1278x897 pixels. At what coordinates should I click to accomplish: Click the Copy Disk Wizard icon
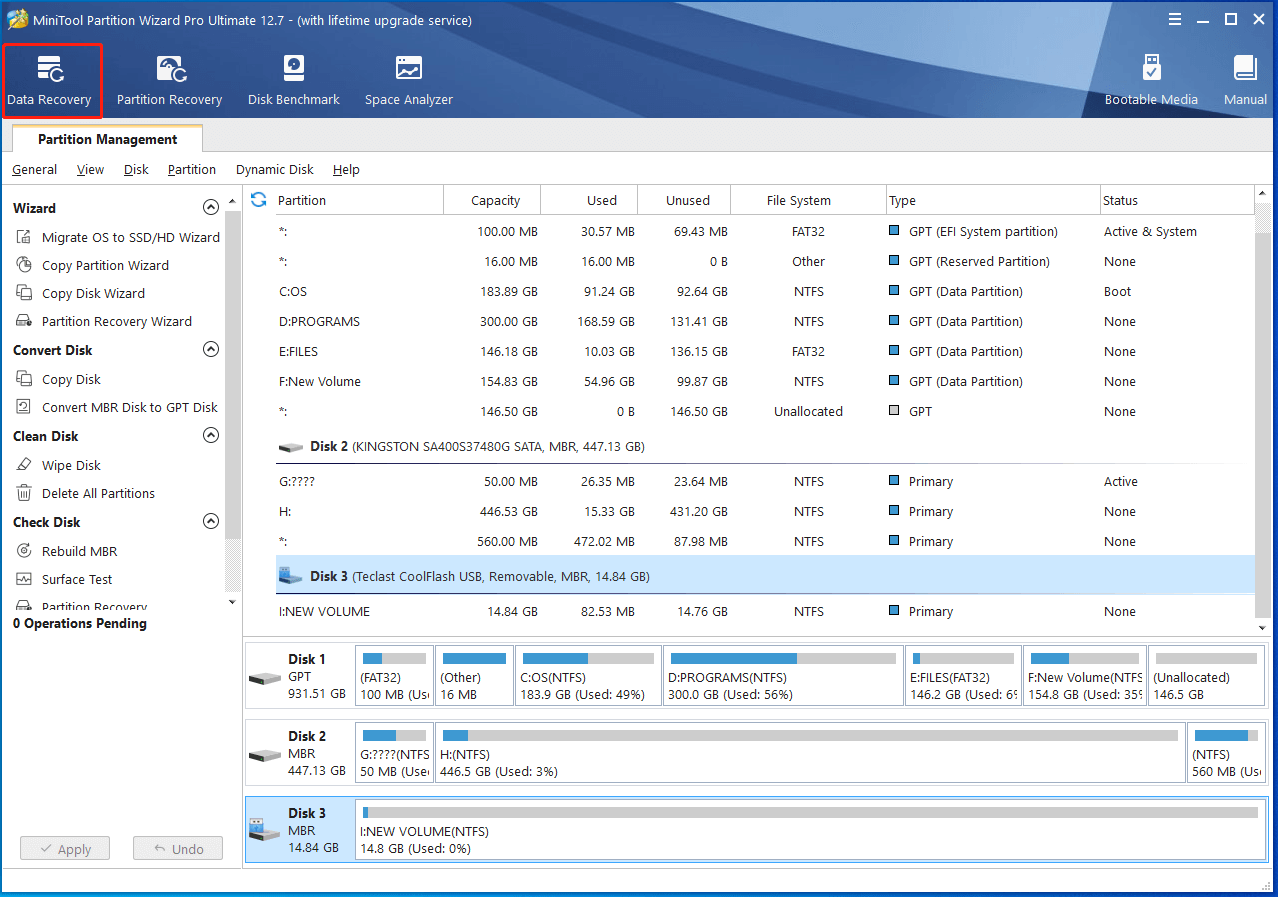pyautogui.click(x=25, y=293)
